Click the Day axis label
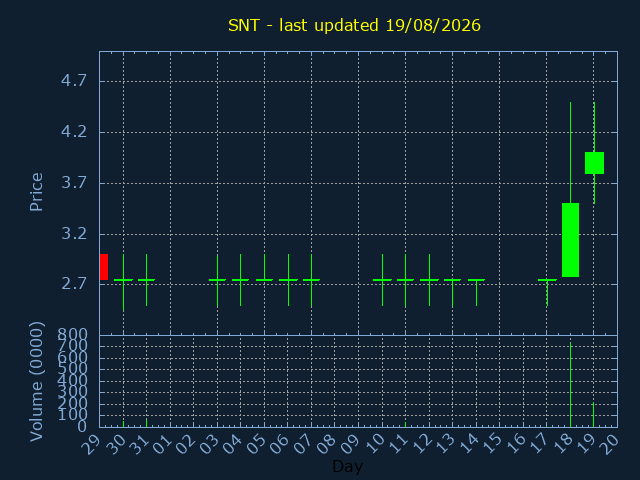 (347, 466)
